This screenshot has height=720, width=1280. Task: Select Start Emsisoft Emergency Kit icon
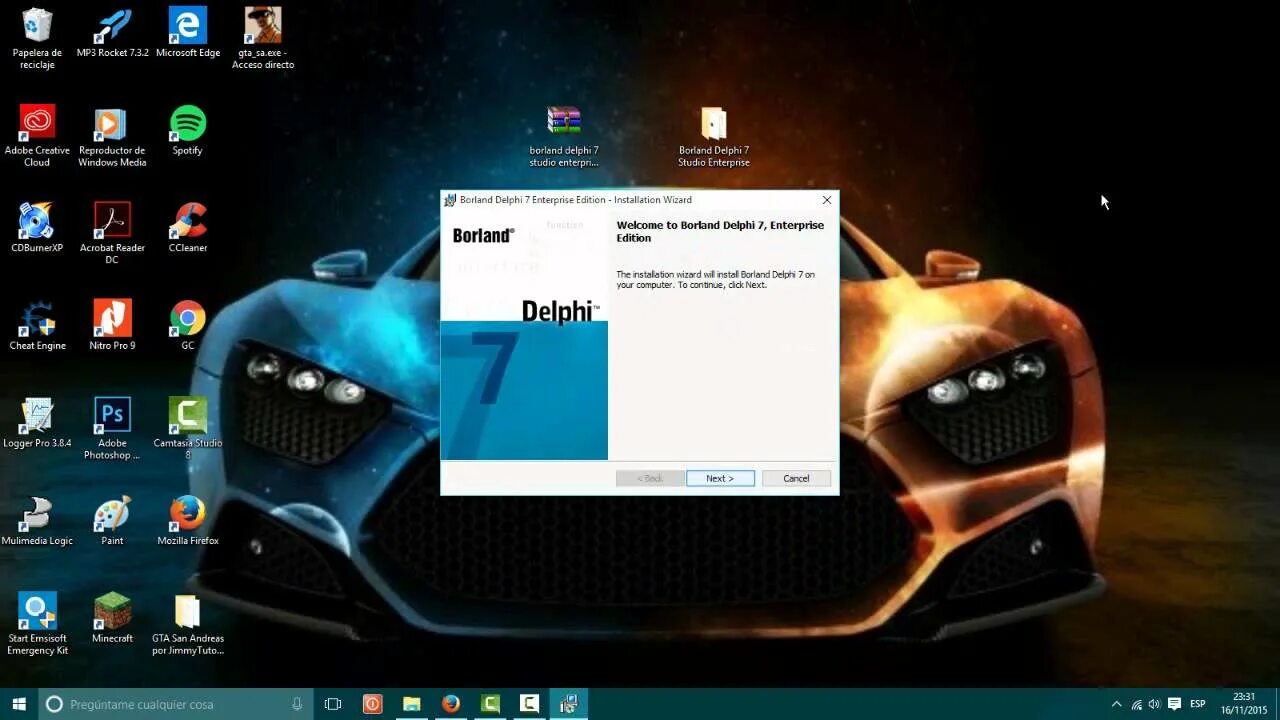pos(37,624)
